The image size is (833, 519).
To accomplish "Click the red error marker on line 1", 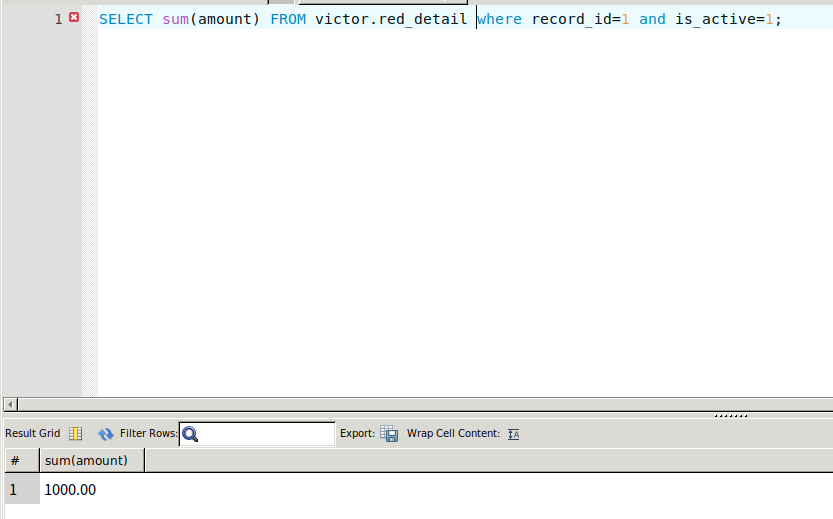I will point(74,18).
